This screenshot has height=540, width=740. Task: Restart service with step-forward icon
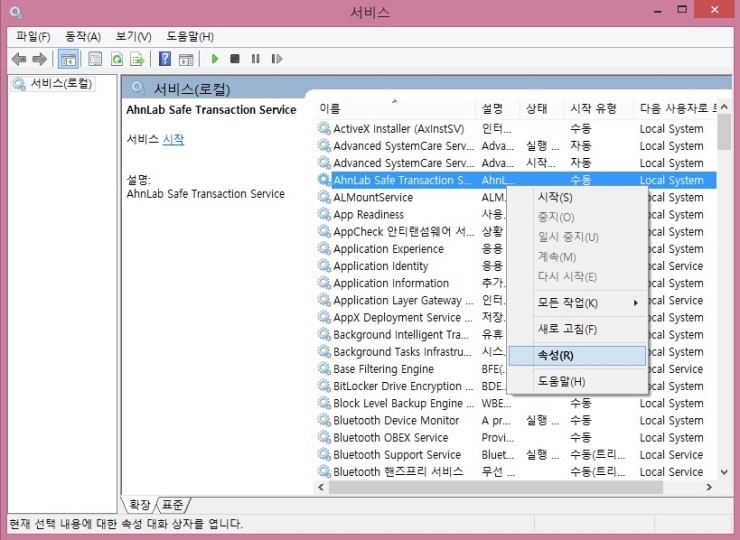(x=277, y=59)
